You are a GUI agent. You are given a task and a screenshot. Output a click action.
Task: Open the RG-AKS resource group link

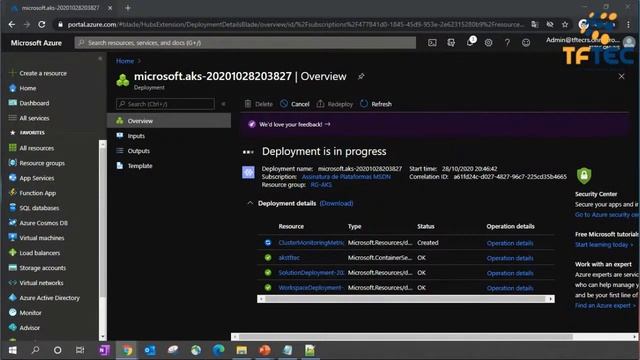(321, 185)
